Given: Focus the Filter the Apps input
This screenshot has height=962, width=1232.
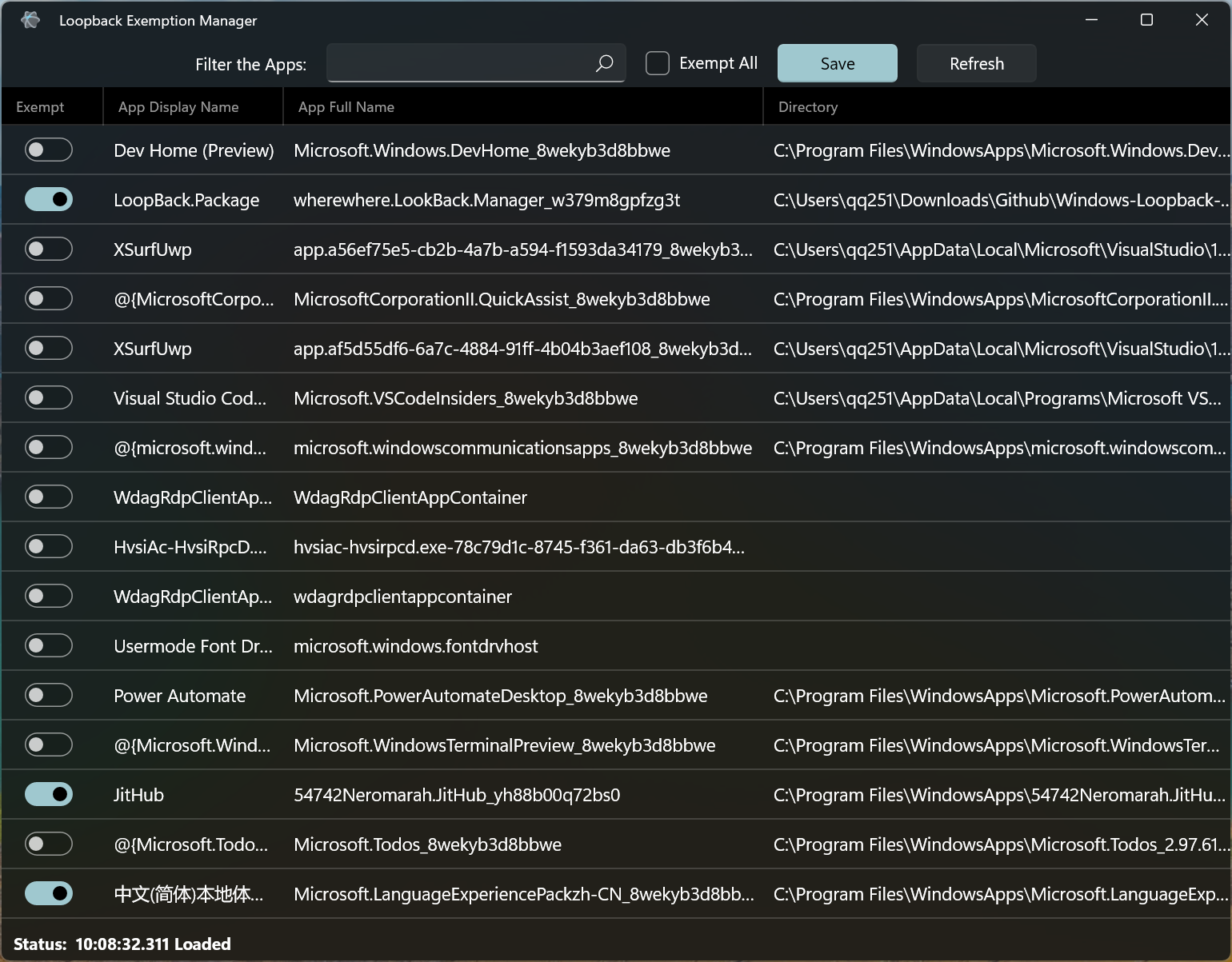Looking at the screenshot, I should pyautogui.click(x=476, y=63).
